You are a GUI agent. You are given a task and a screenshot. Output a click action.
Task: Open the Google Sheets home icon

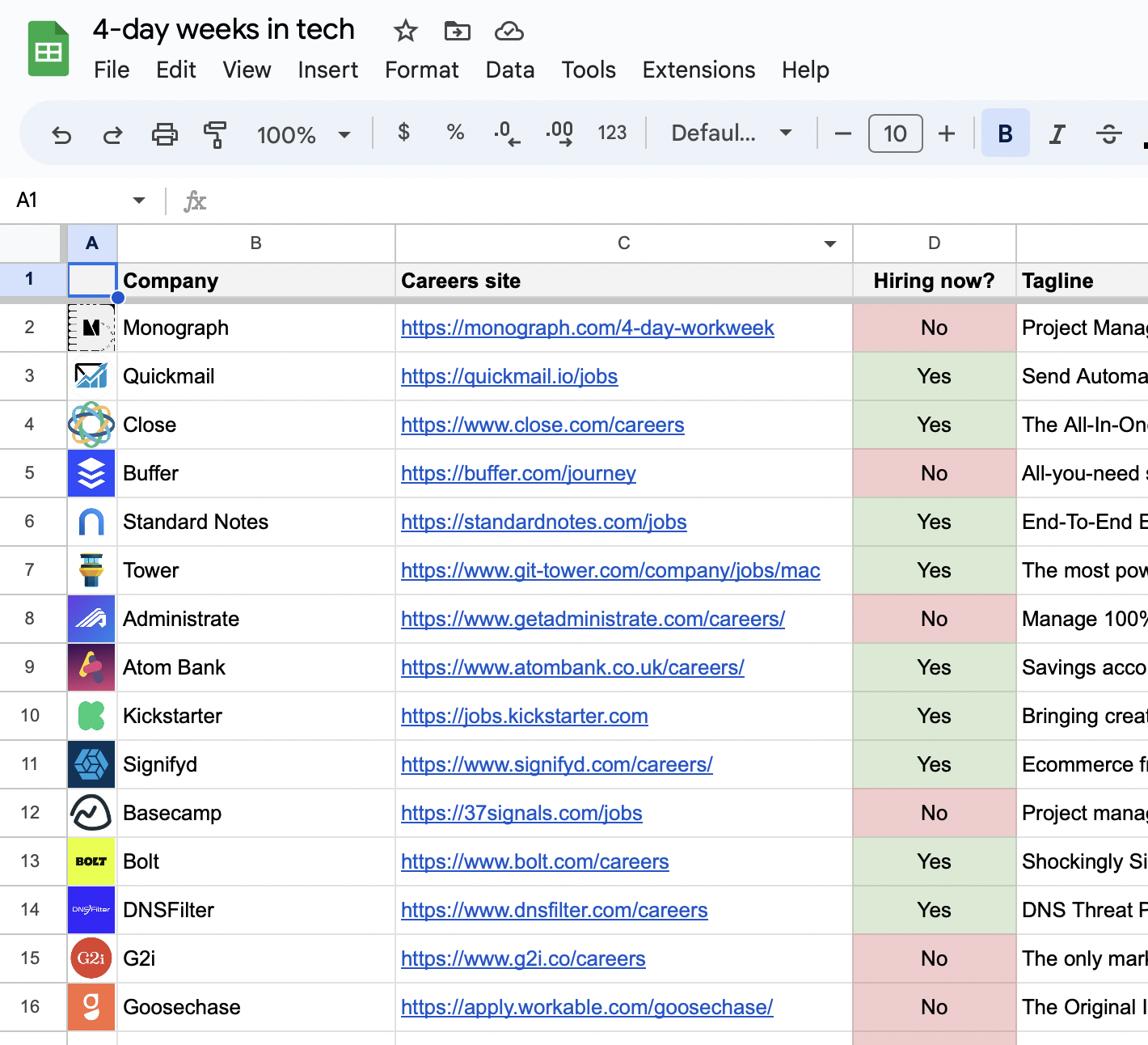(x=49, y=49)
